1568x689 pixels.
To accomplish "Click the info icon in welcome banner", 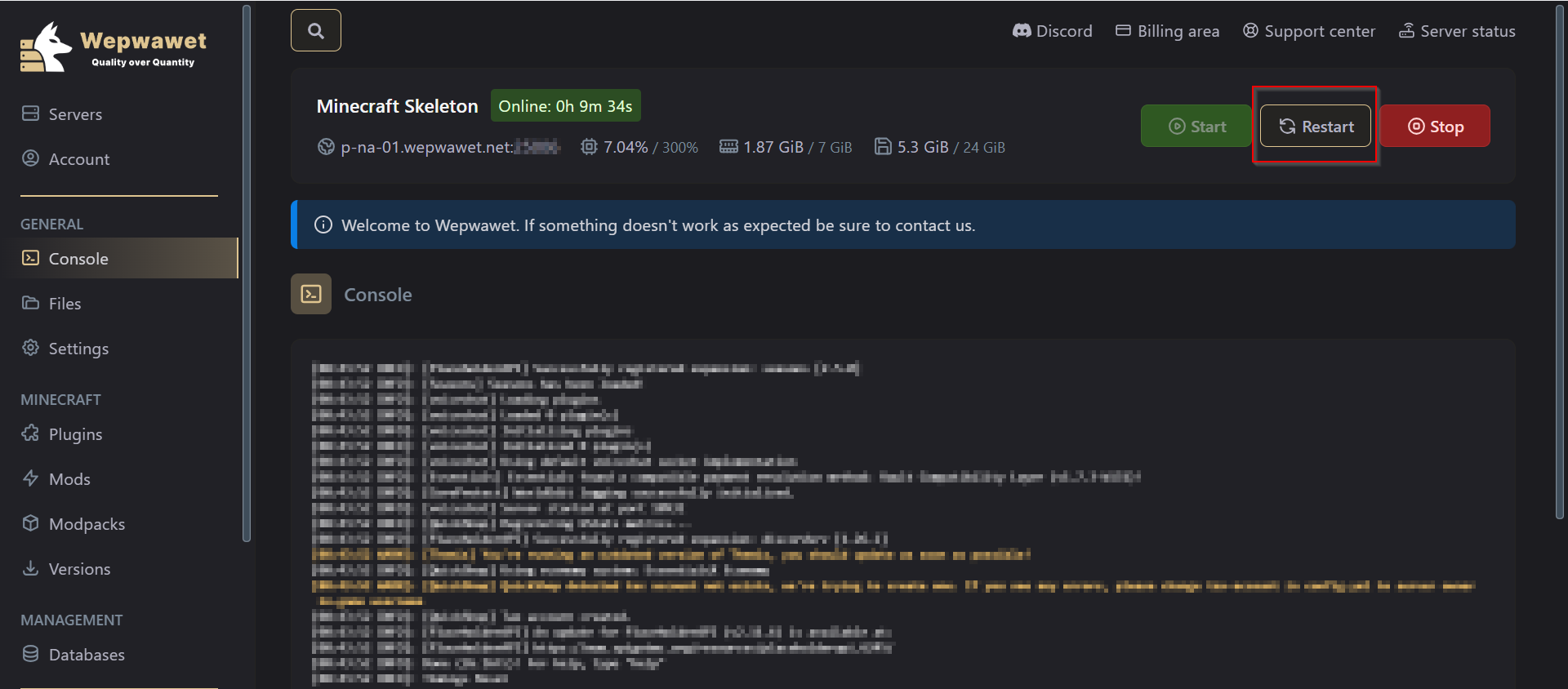I will point(323,224).
